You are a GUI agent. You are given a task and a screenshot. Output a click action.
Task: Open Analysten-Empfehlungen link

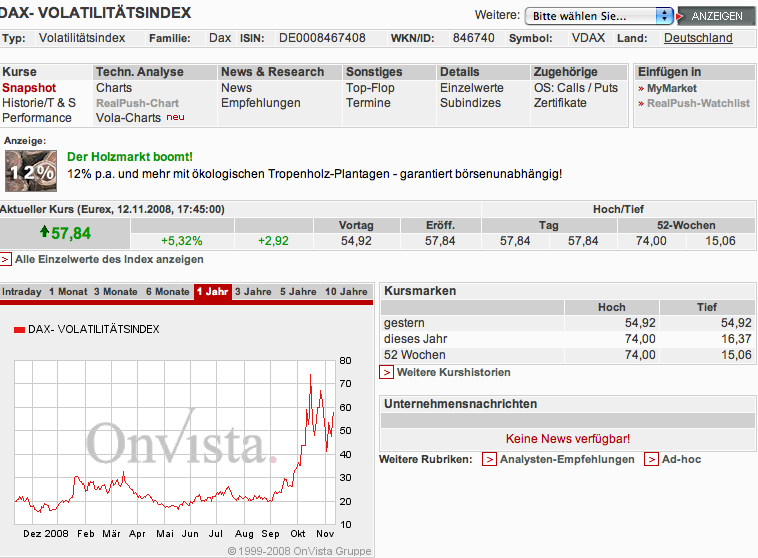567,459
